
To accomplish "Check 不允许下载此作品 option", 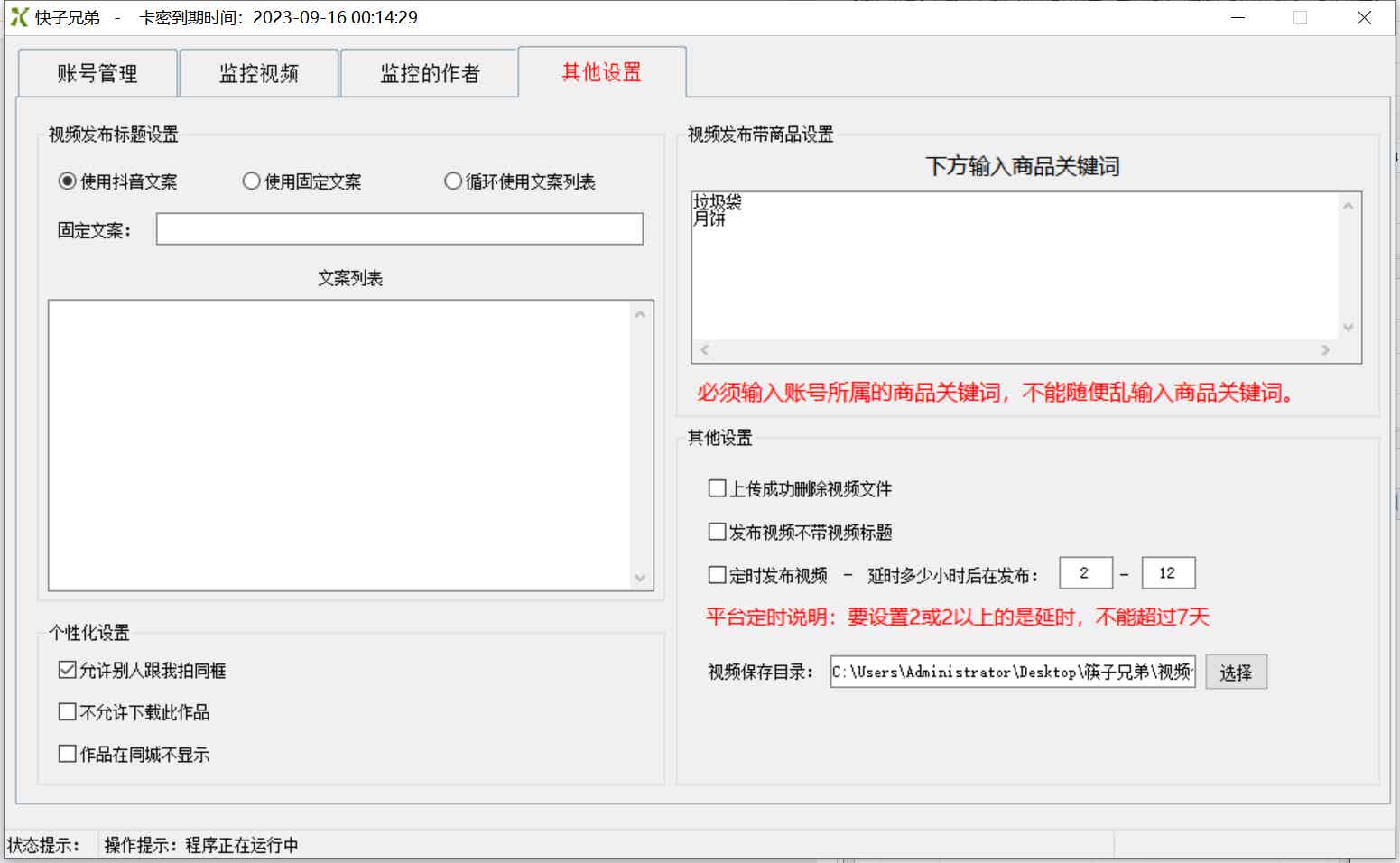I will [67, 711].
